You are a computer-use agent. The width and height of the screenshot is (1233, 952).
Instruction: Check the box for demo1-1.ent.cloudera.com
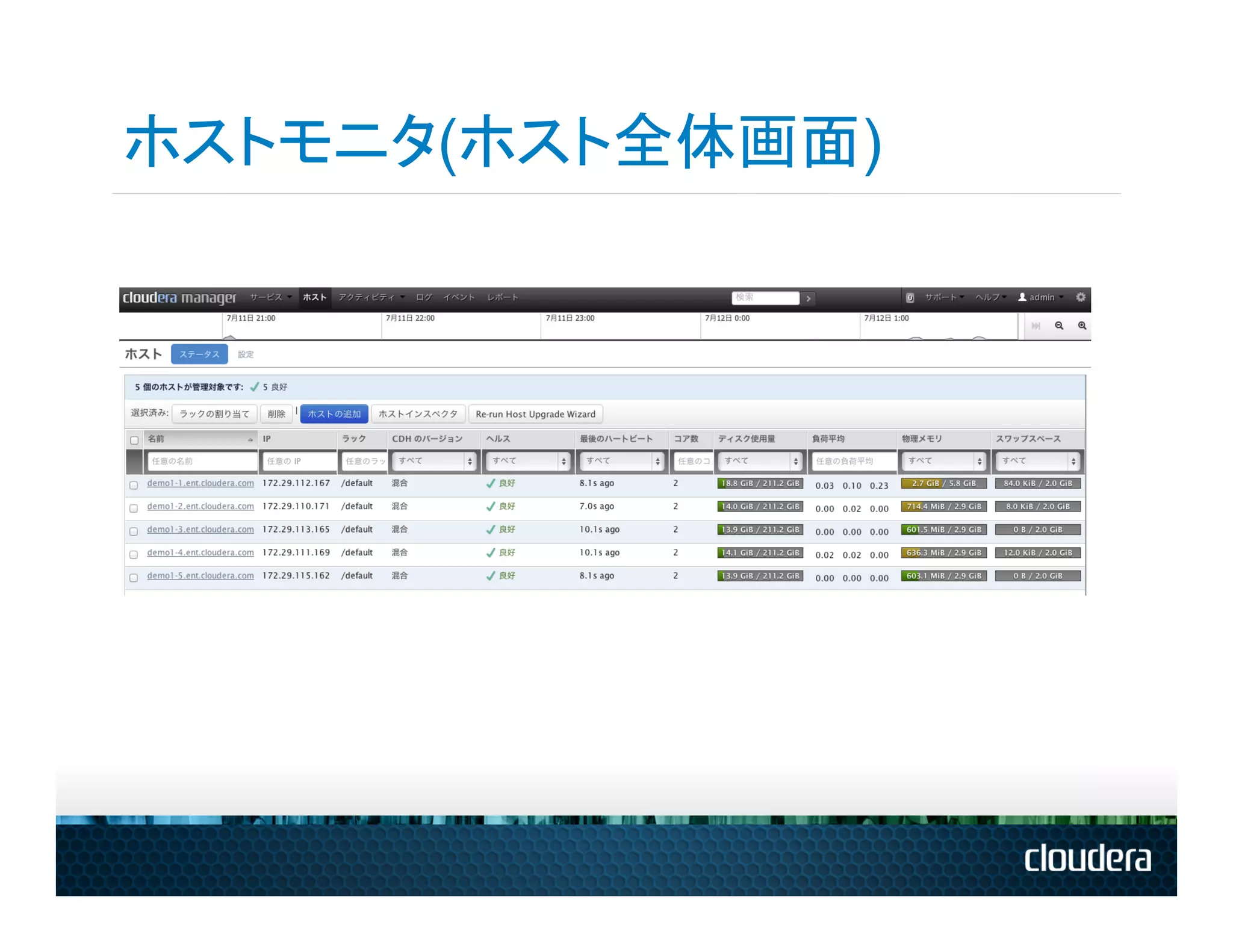click(x=134, y=485)
